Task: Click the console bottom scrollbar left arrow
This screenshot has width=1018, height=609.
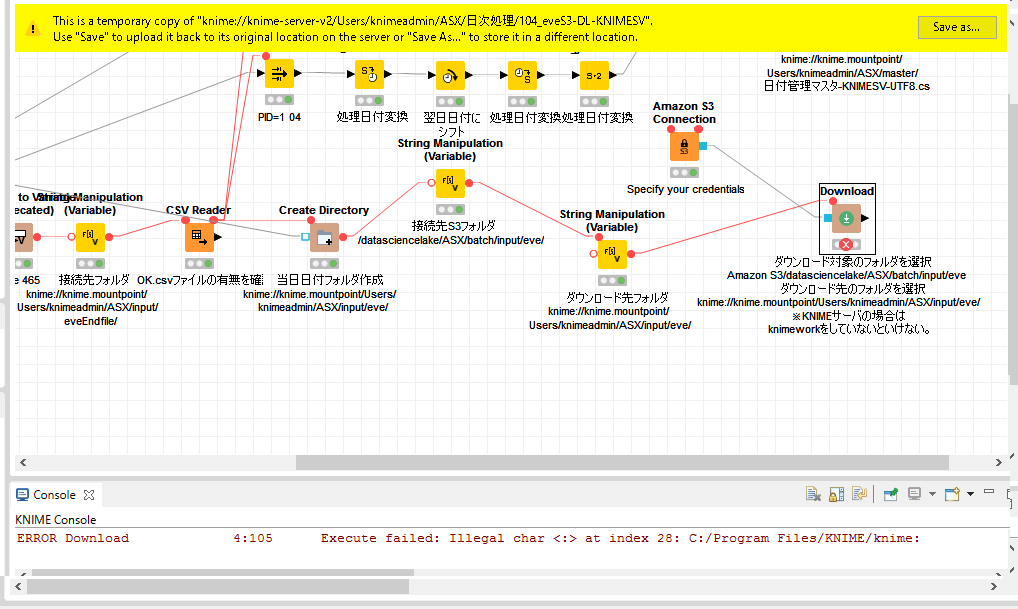Action: pos(18,586)
